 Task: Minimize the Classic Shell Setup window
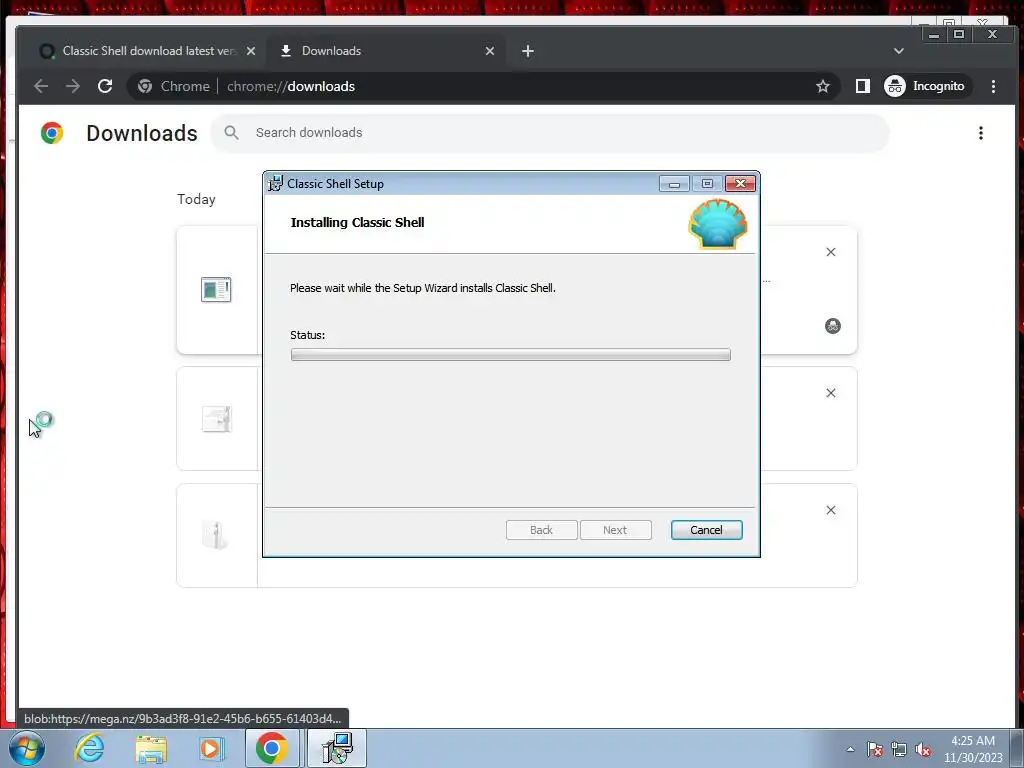click(x=674, y=184)
